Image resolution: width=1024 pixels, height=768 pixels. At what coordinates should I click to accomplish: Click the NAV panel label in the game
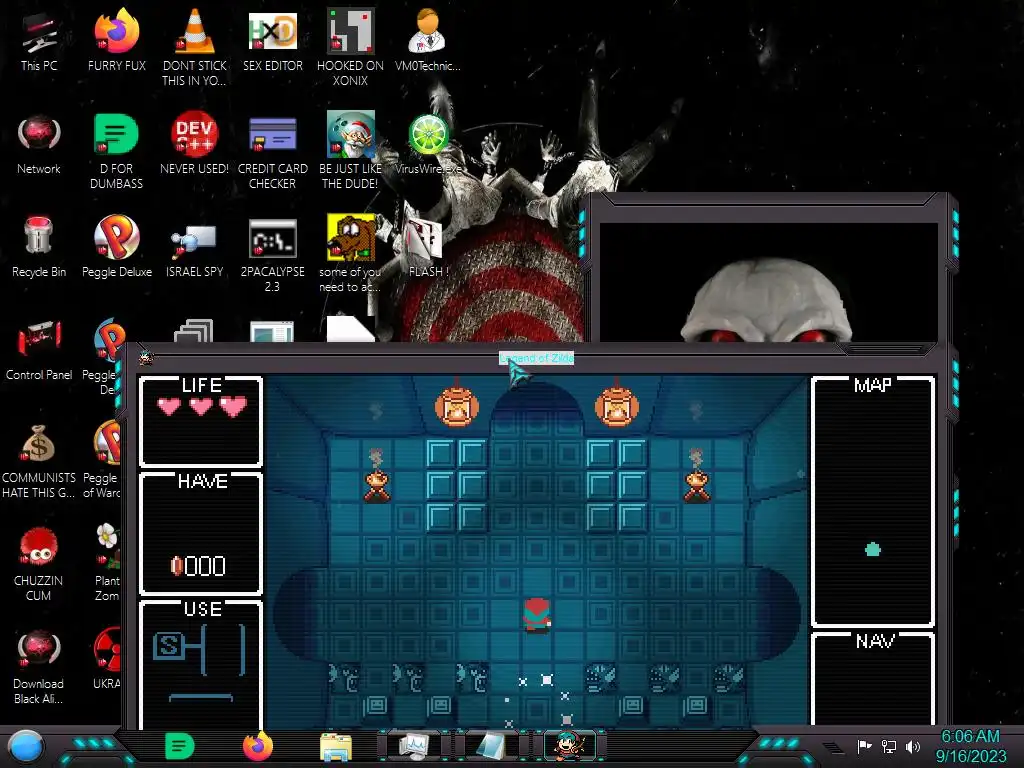(x=874, y=641)
